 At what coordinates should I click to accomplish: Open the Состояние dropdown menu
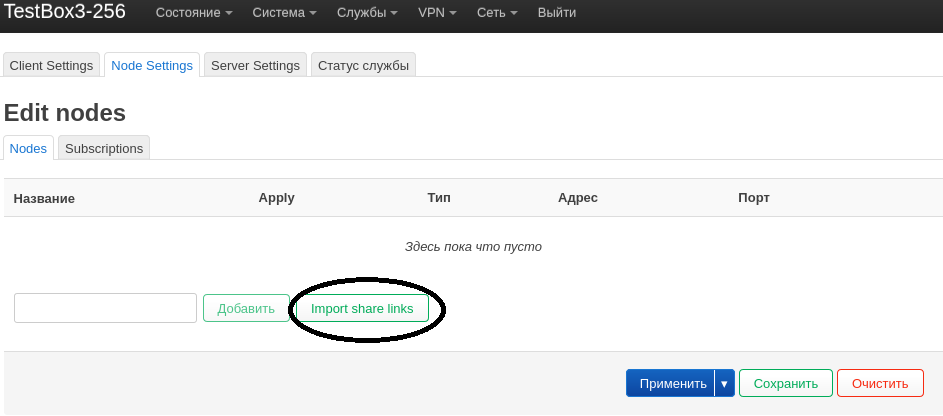coord(194,14)
